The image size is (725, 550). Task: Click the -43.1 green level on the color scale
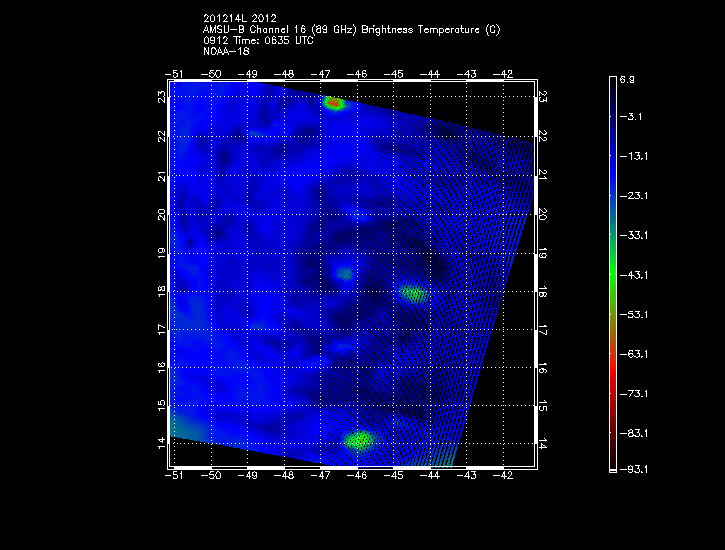[x=632, y=274]
